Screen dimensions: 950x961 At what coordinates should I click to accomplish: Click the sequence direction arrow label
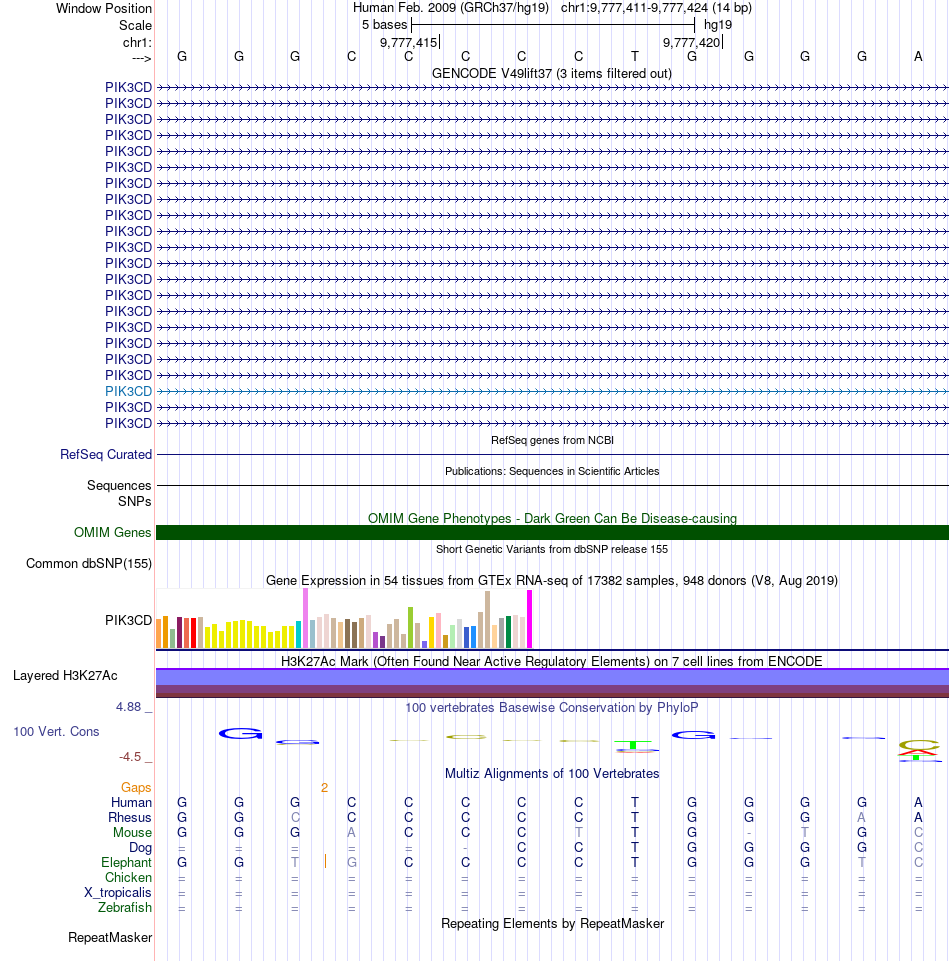point(141,58)
